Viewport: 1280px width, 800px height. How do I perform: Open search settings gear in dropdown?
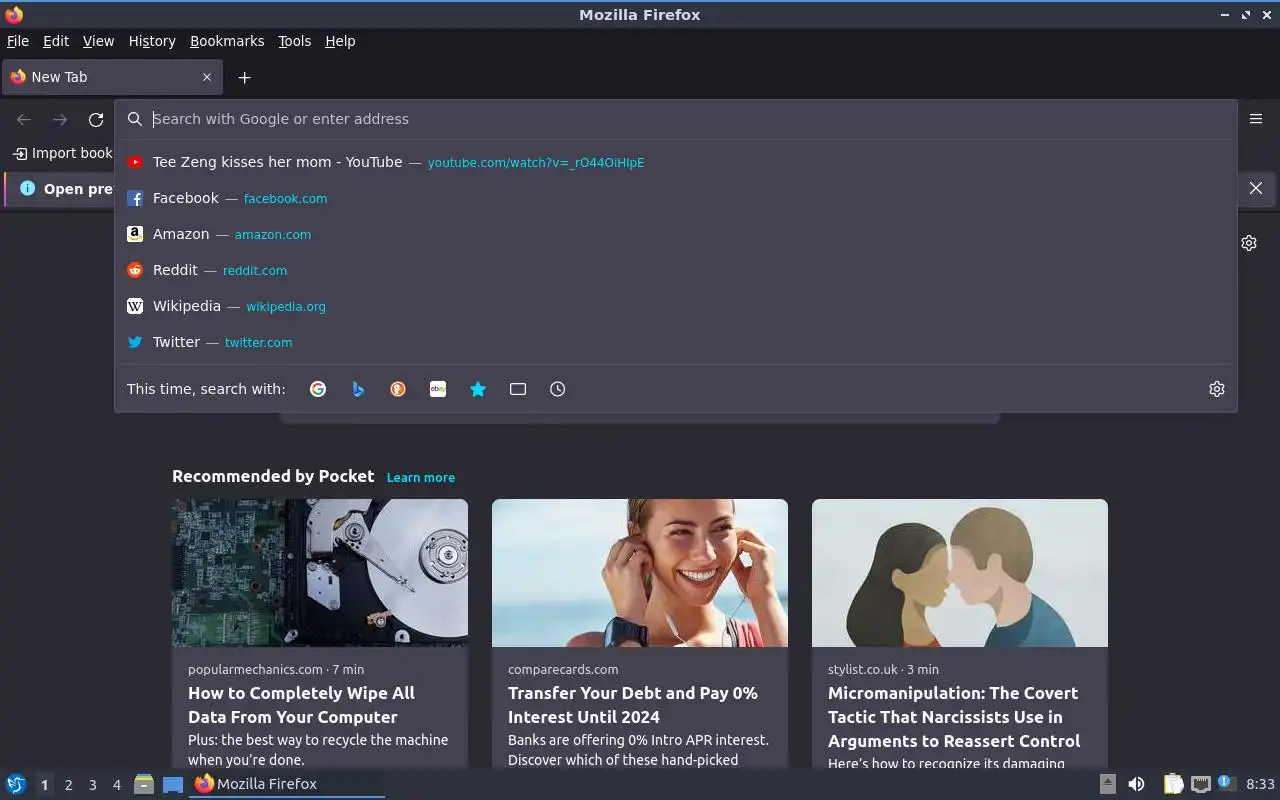[x=1217, y=389]
